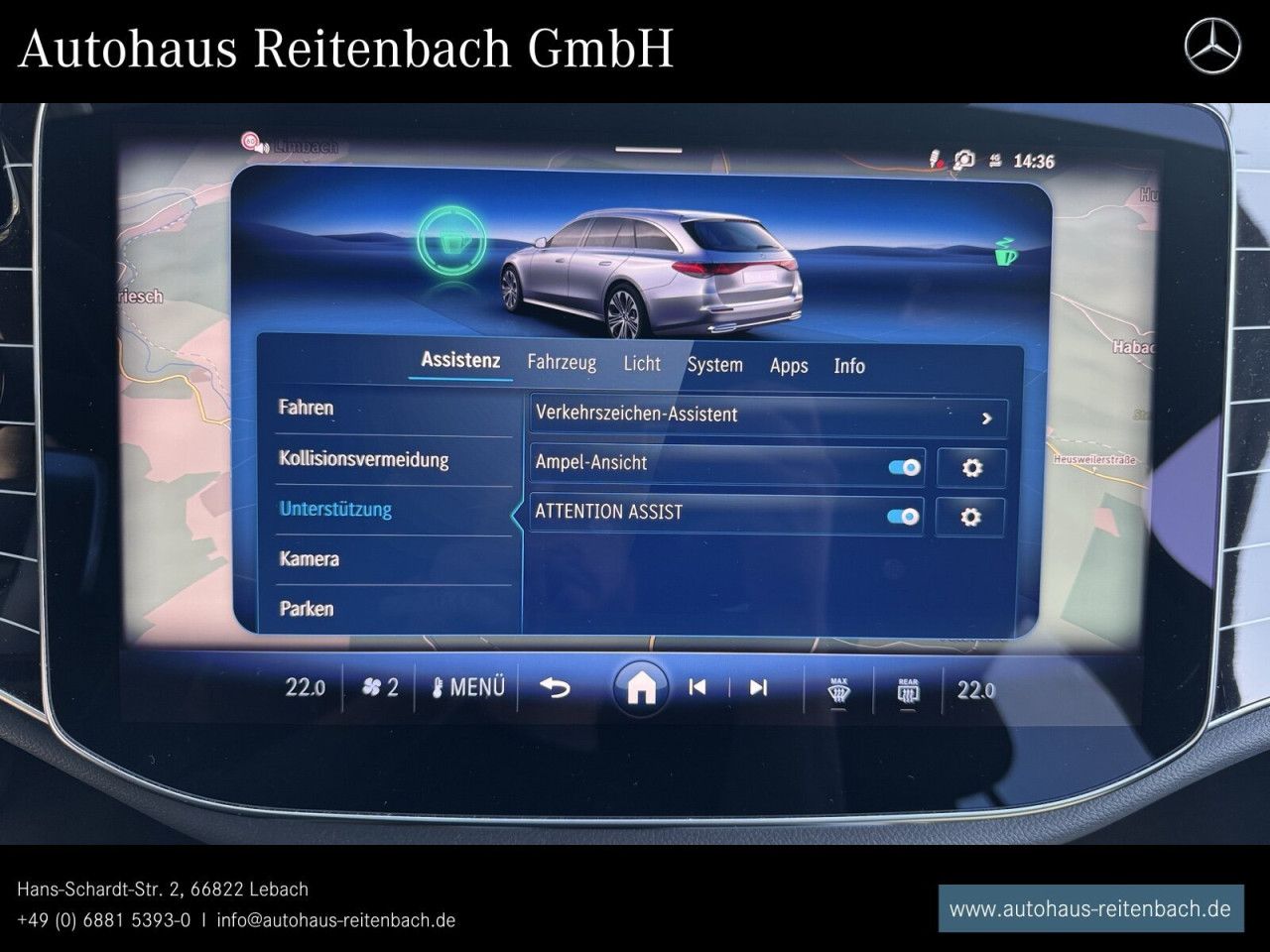Adjust the driver temperature 22.0
Viewport: 1270px width, 952px height.
coord(305,687)
